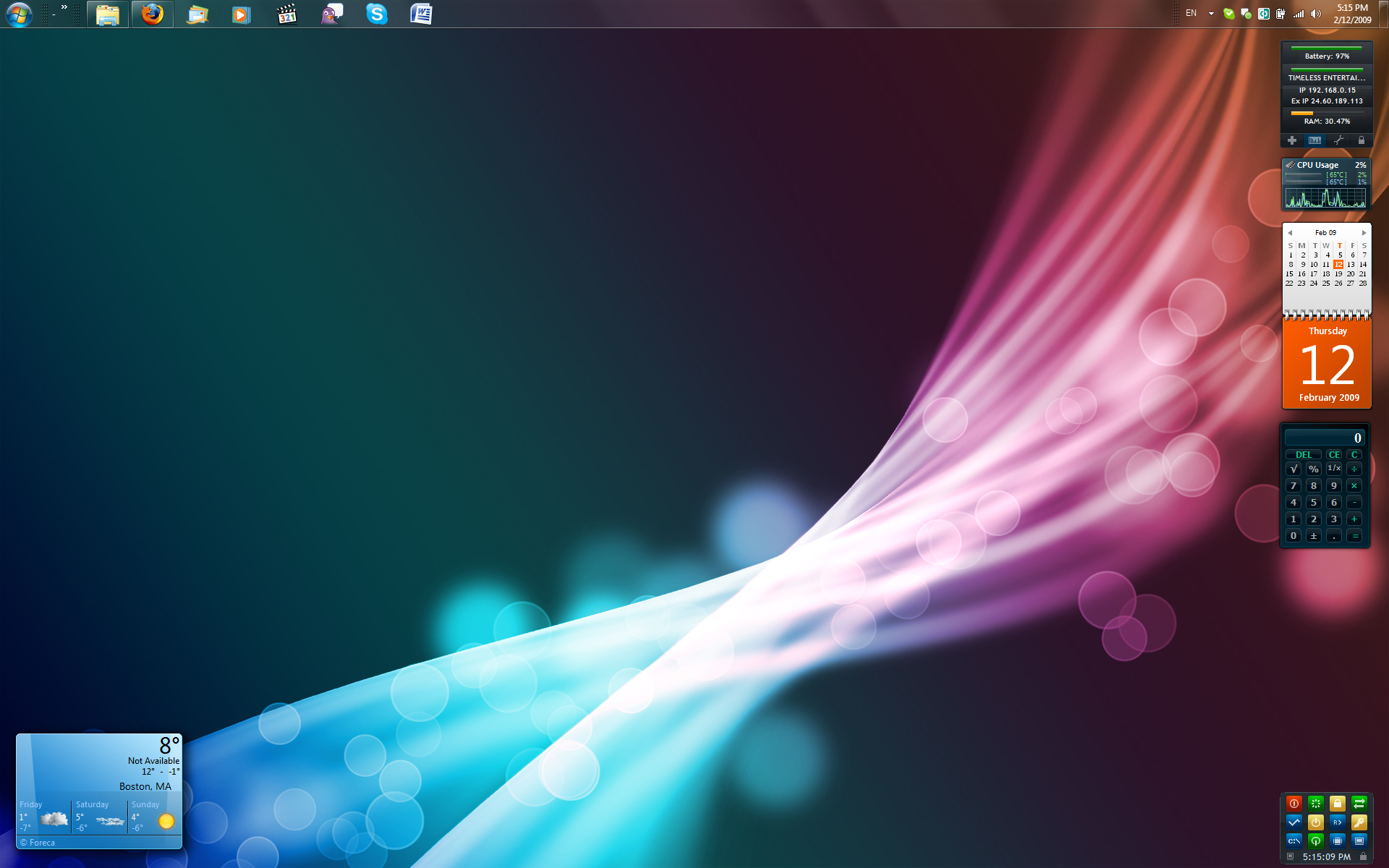Open the C:\ command prompt shortcut
Image resolution: width=1389 pixels, height=868 pixels.
pyautogui.click(x=1294, y=841)
